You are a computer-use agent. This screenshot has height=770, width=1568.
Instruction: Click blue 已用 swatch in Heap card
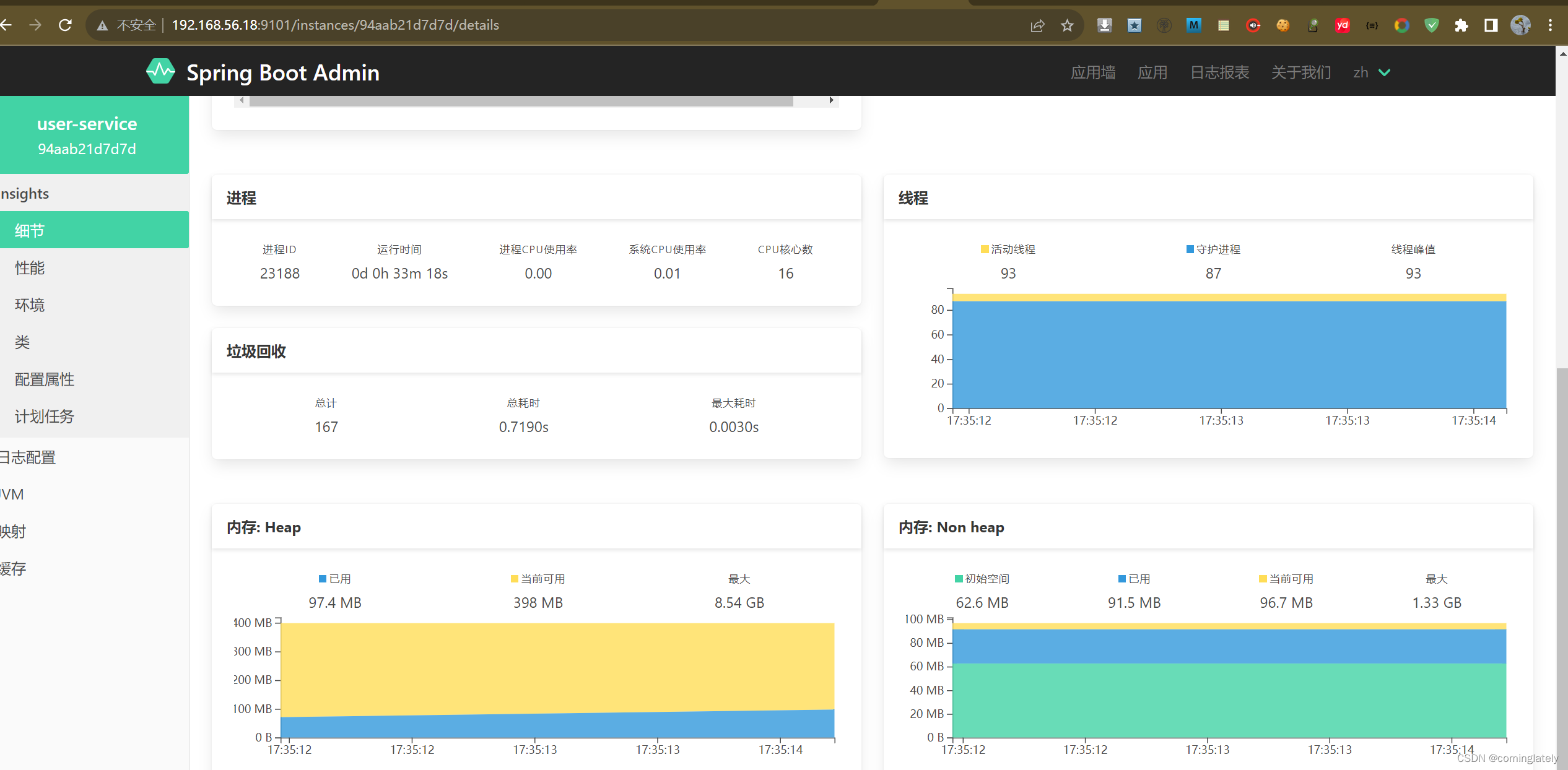[x=322, y=579]
